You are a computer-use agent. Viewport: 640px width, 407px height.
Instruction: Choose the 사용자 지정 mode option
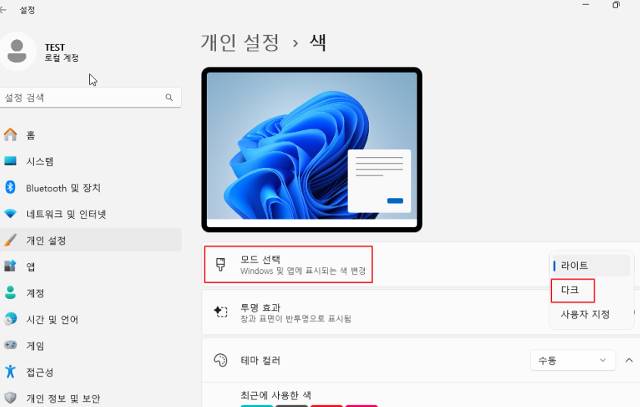585,314
